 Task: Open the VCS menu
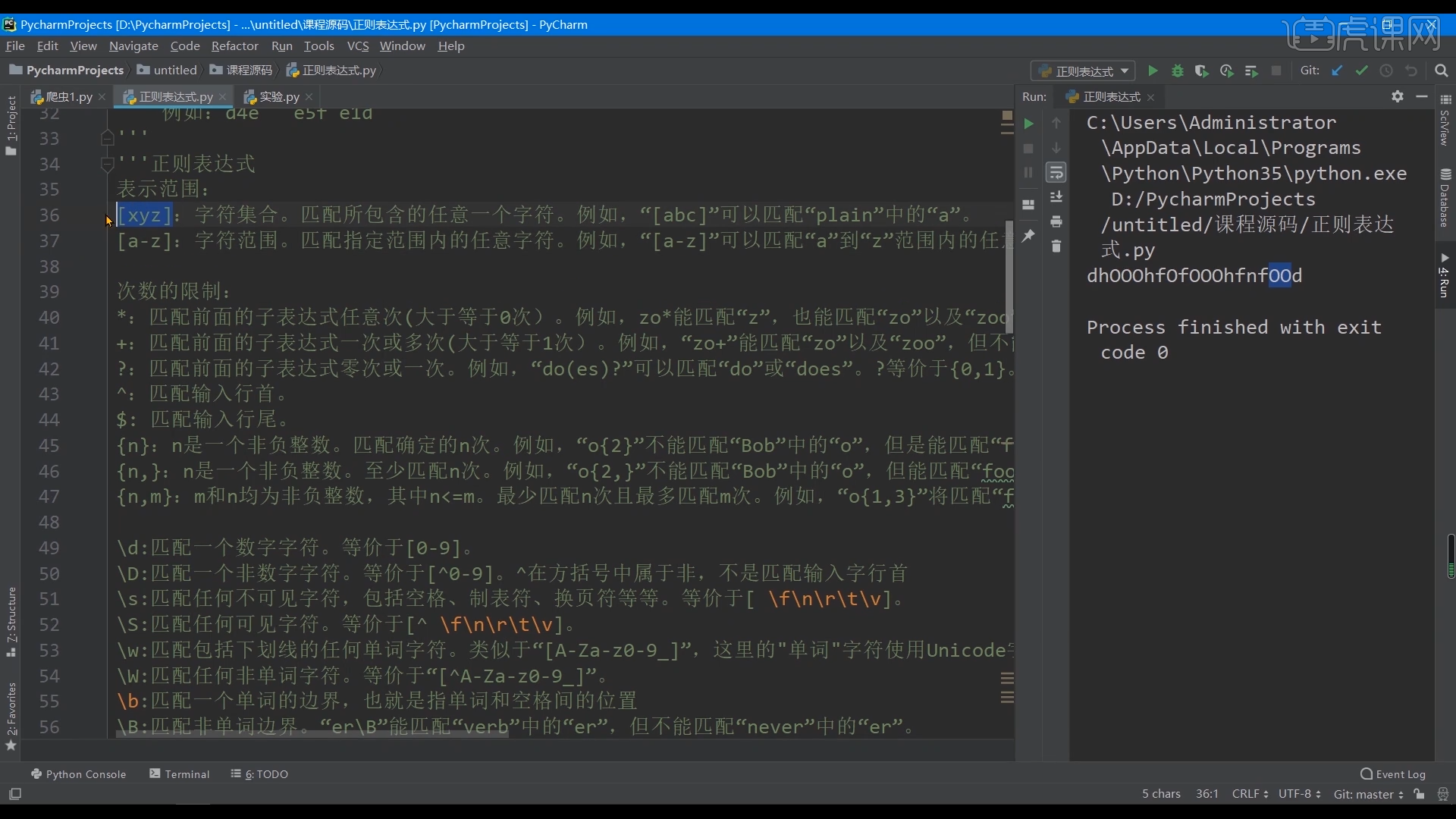pyautogui.click(x=358, y=46)
